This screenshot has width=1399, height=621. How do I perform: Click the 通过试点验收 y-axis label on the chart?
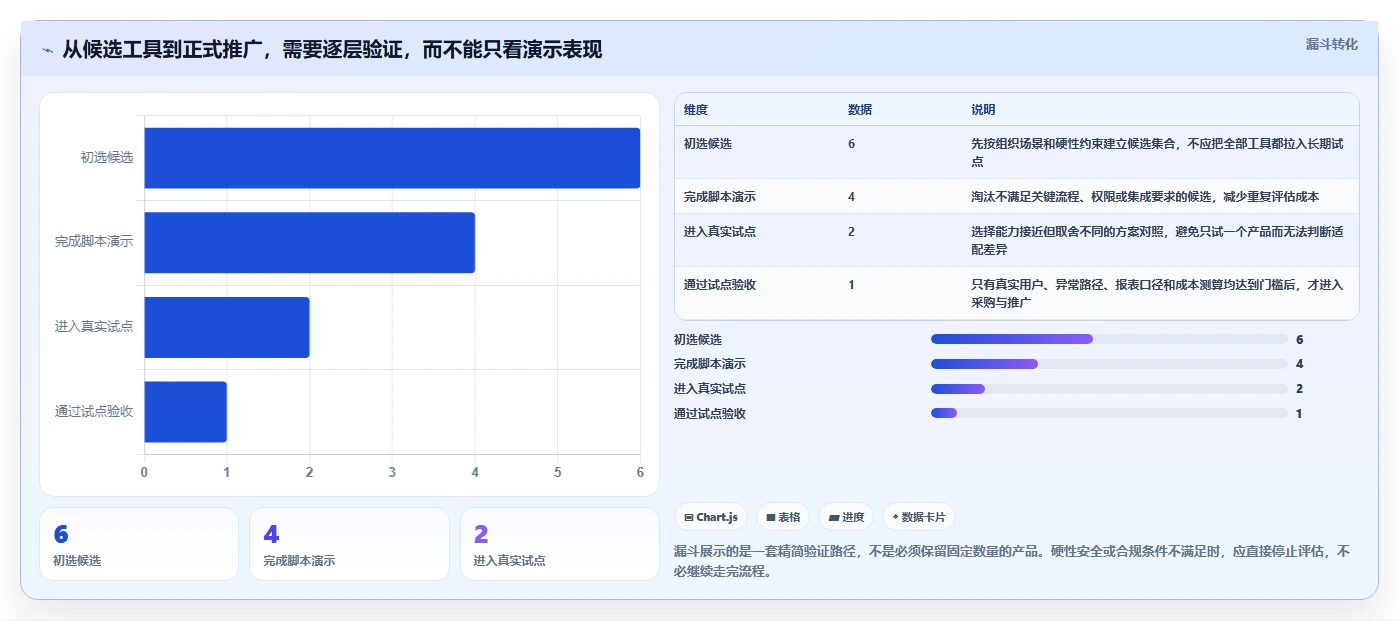click(x=94, y=411)
